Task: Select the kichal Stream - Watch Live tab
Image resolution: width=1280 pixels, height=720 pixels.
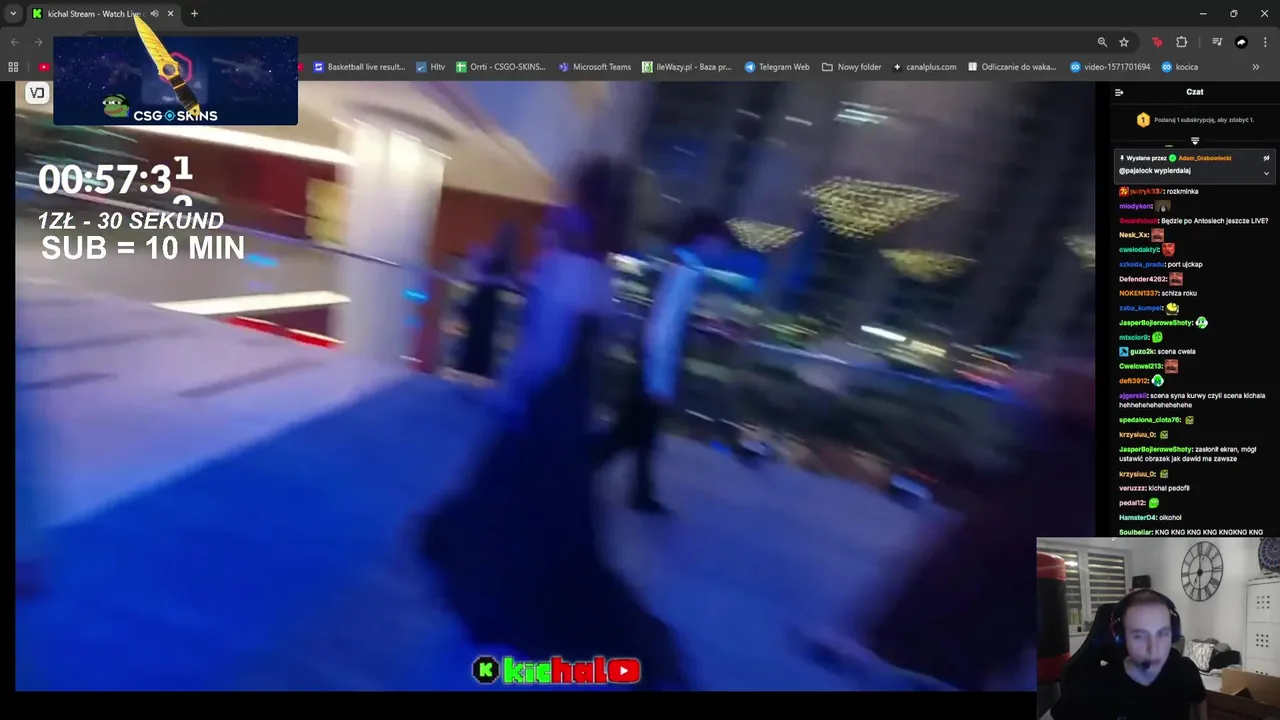Action: tap(103, 14)
